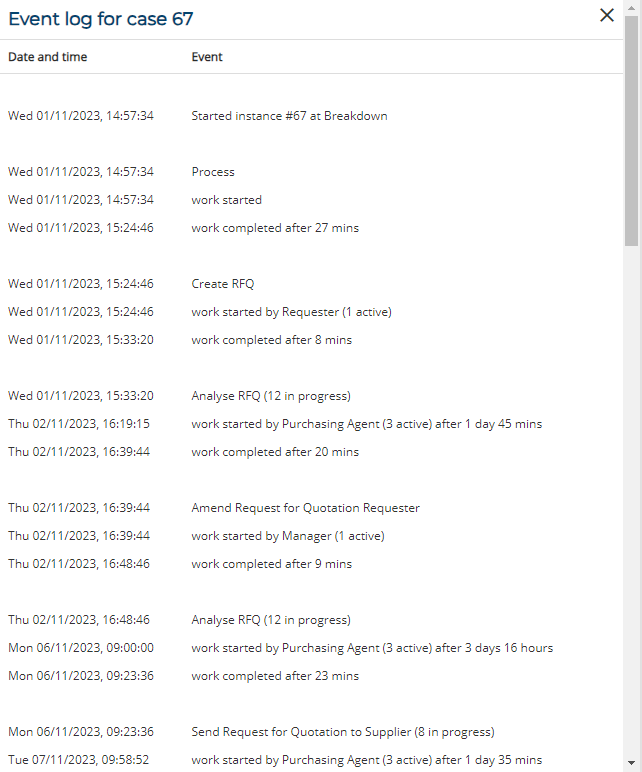This screenshot has width=642, height=772.
Task: Click "work completed after 20 mins" entry
Action: coord(275,452)
